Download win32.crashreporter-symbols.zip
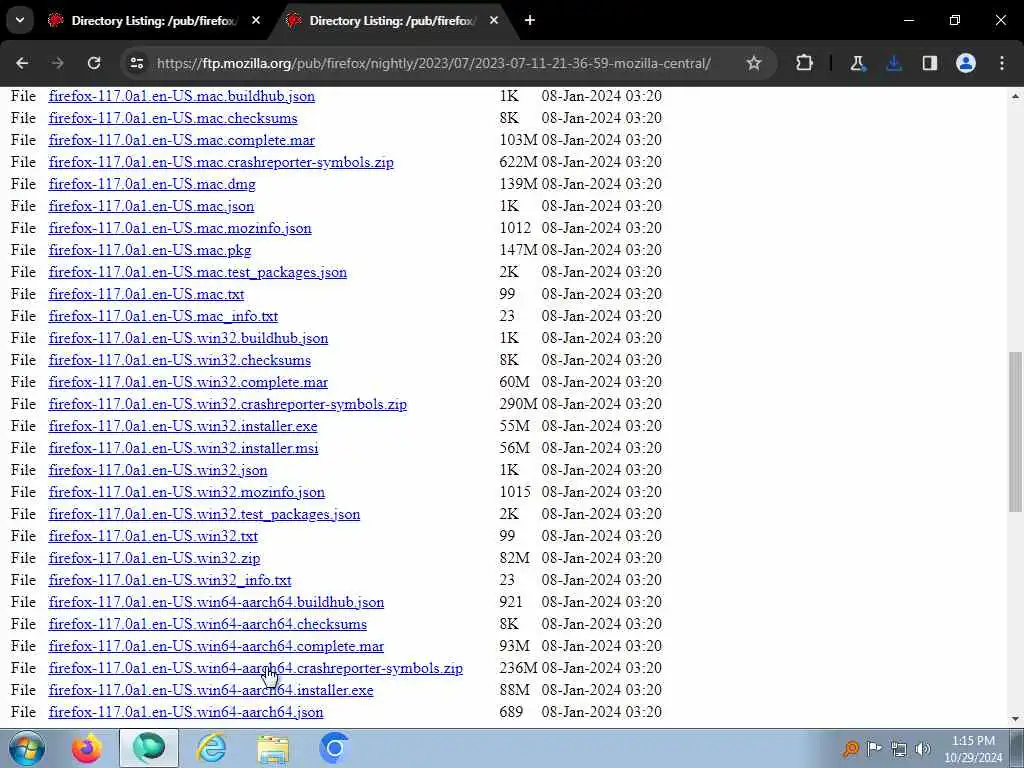The image size is (1024, 768). [228, 404]
